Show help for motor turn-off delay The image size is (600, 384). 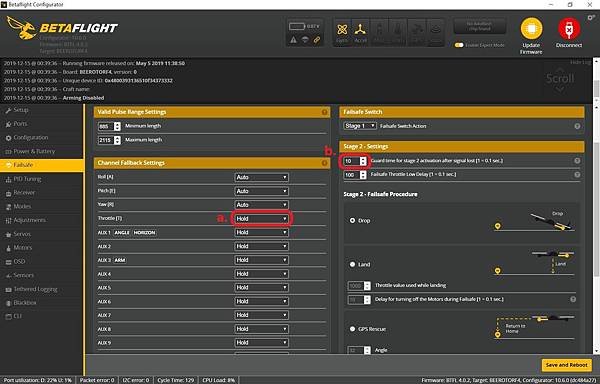tap(573, 299)
